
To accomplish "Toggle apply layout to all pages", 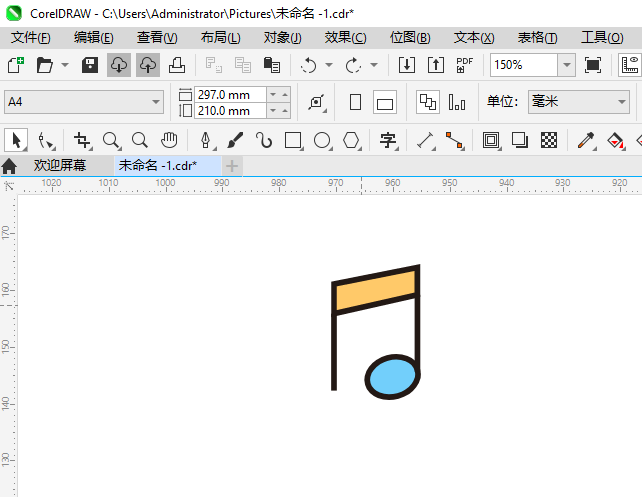I will [428, 102].
